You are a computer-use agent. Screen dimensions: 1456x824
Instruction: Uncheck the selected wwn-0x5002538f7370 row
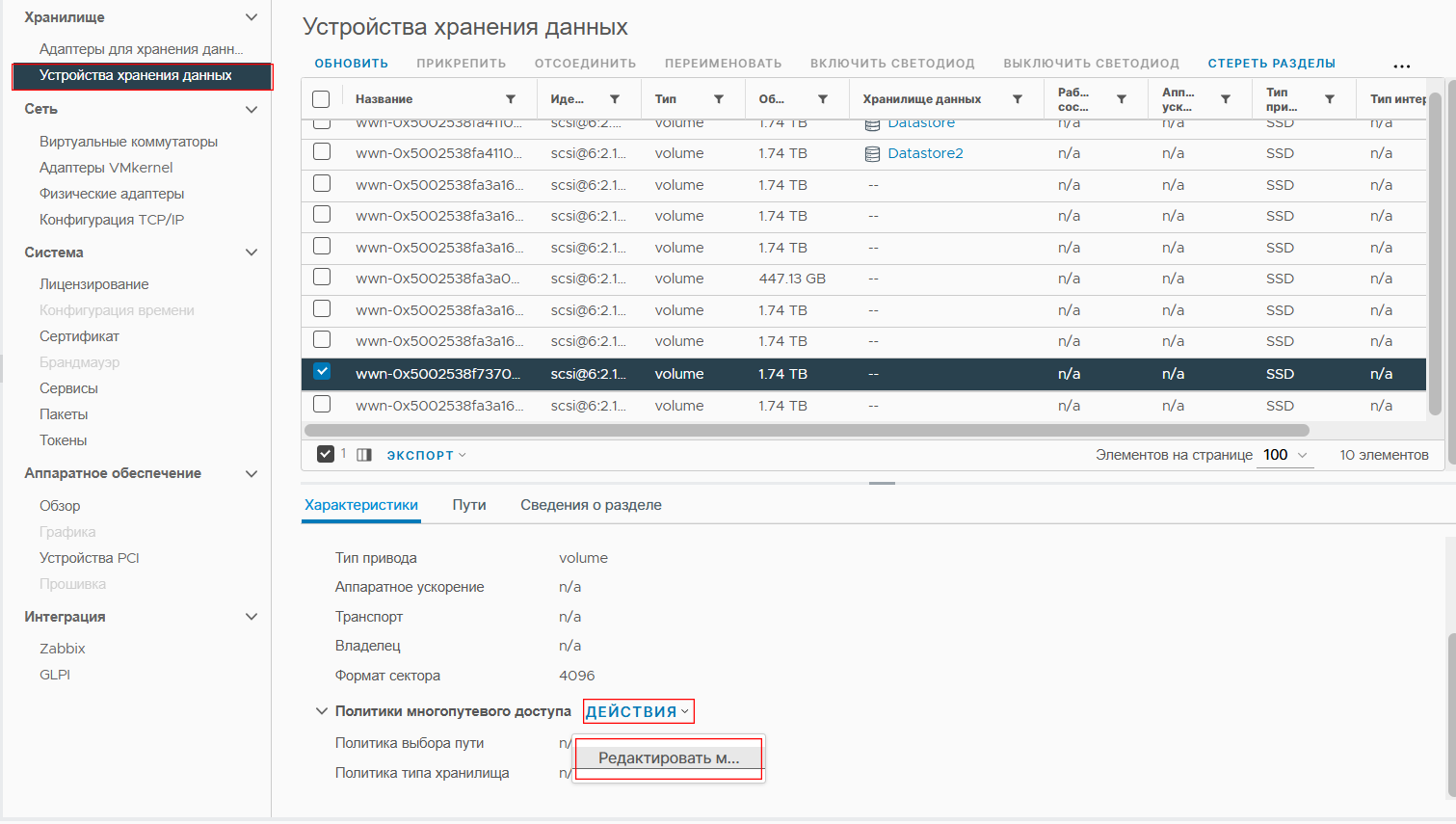pyautogui.click(x=322, y=372)
